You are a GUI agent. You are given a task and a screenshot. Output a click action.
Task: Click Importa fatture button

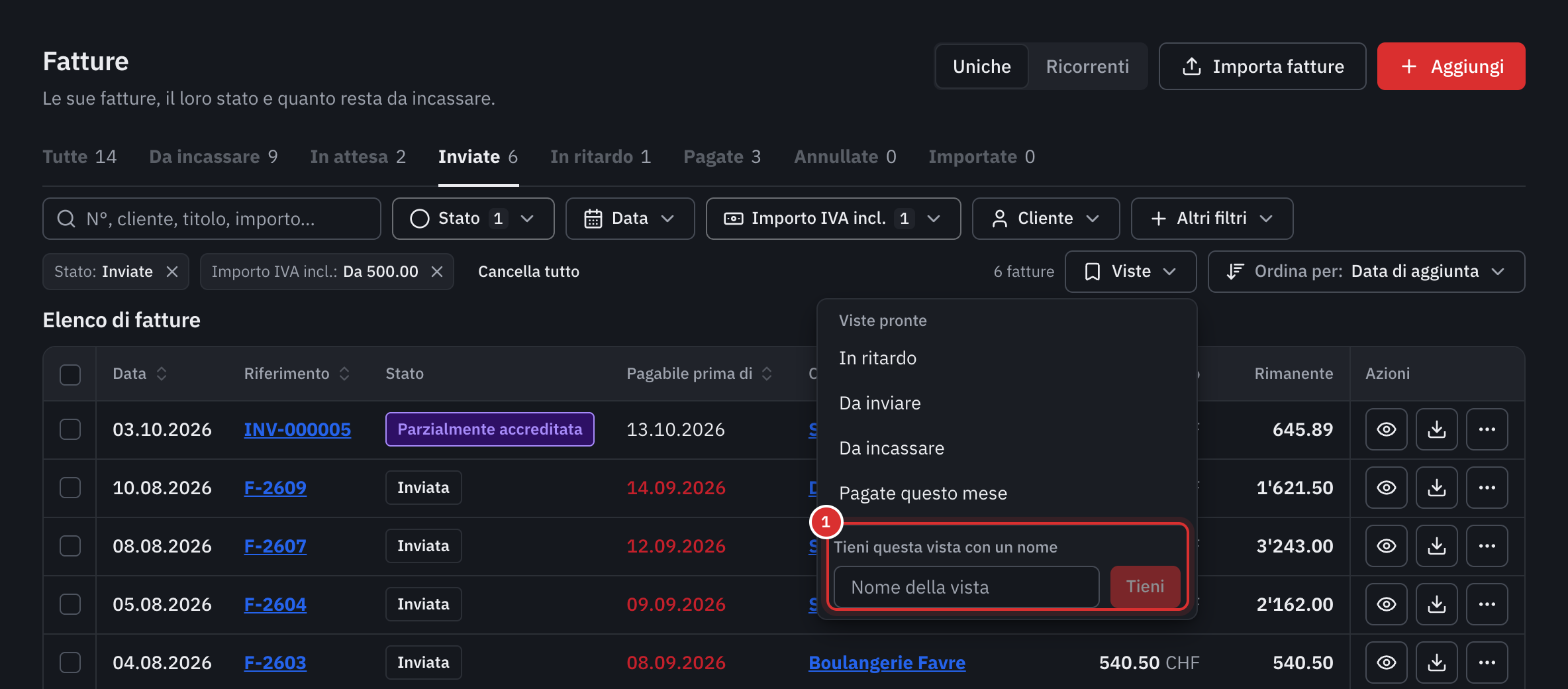[1262, 66]
